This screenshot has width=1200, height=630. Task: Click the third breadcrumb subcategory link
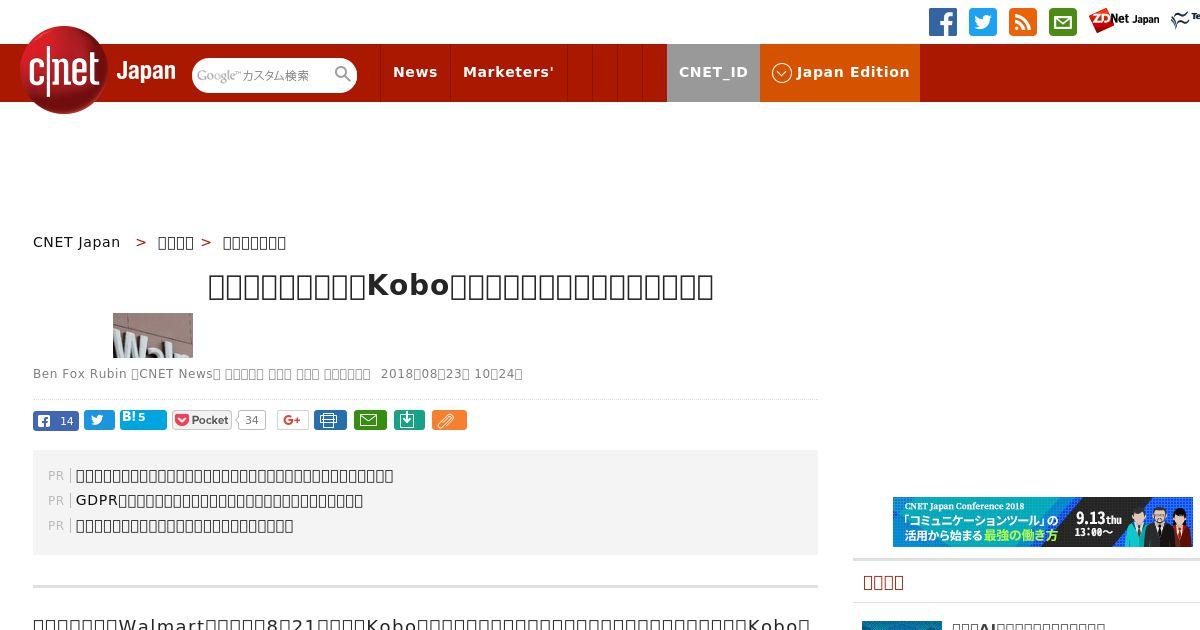coord(254,242)
